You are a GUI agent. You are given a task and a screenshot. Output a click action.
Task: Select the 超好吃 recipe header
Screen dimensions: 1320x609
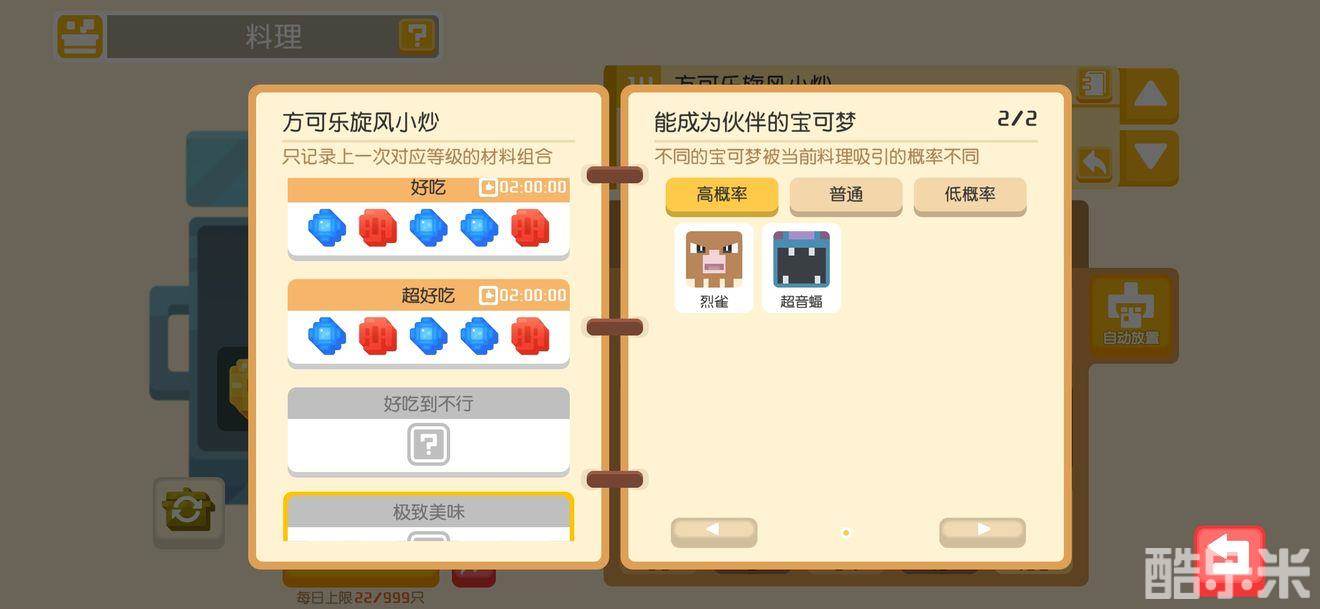tap(429, 295)
